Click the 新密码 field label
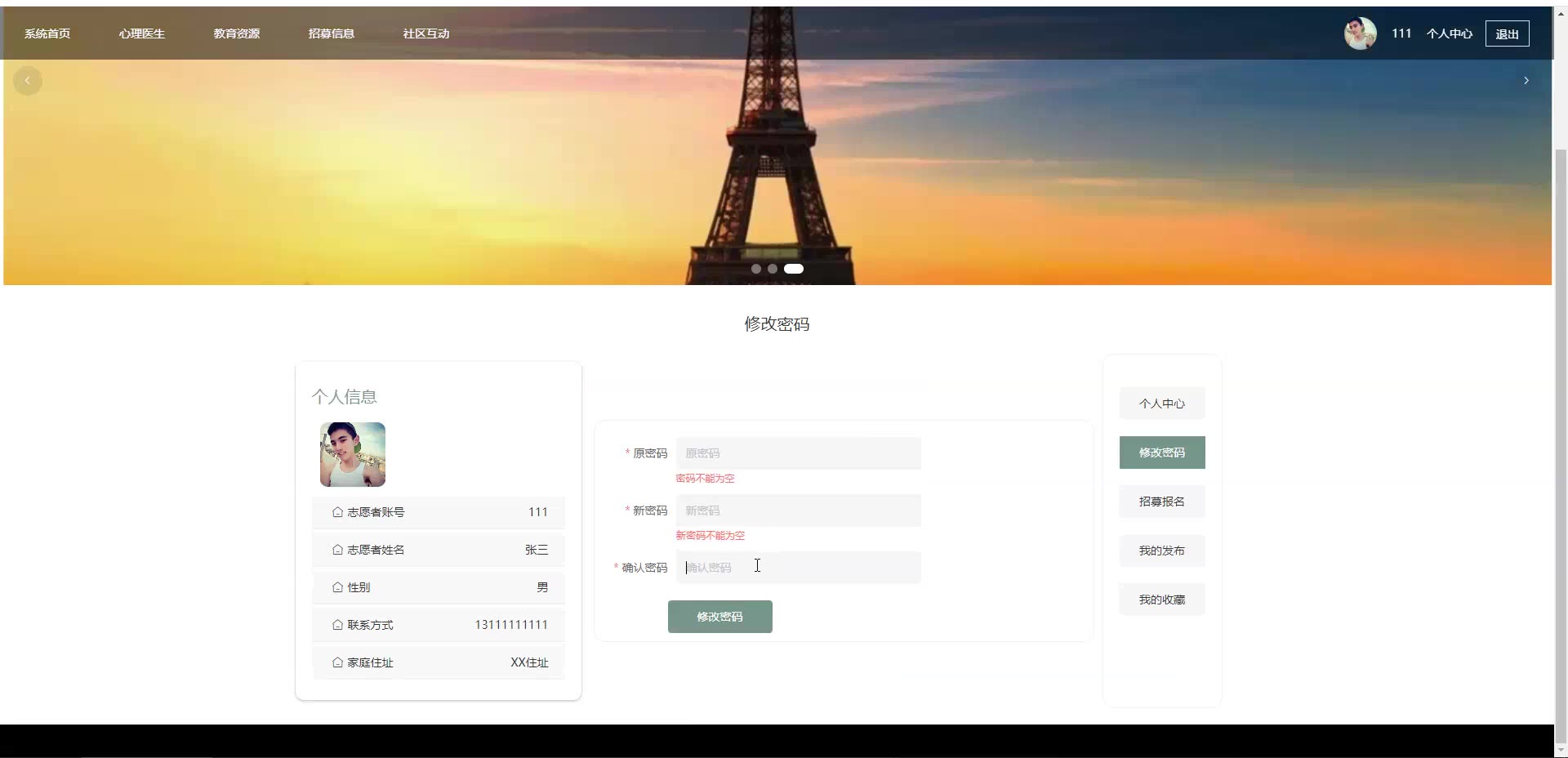The width and height of the screenshot is (1568, 758). click(x=650, y=511)
